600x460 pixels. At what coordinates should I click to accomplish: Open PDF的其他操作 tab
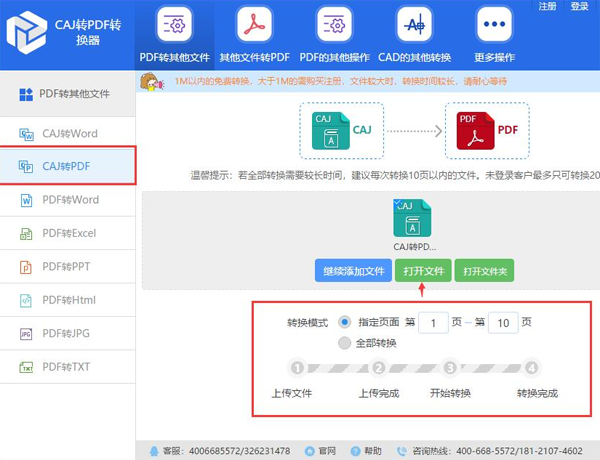pyautogui.click(x=334, y=35)
